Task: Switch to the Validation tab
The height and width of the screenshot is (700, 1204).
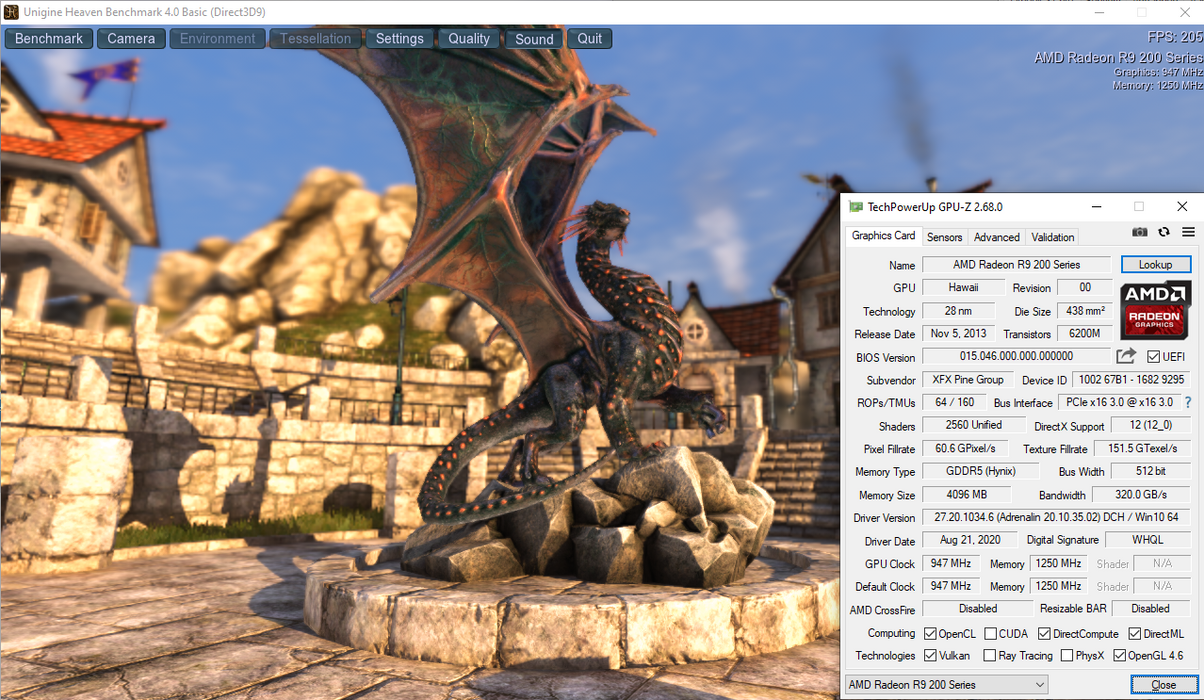Action: [x=1053, y=237]
